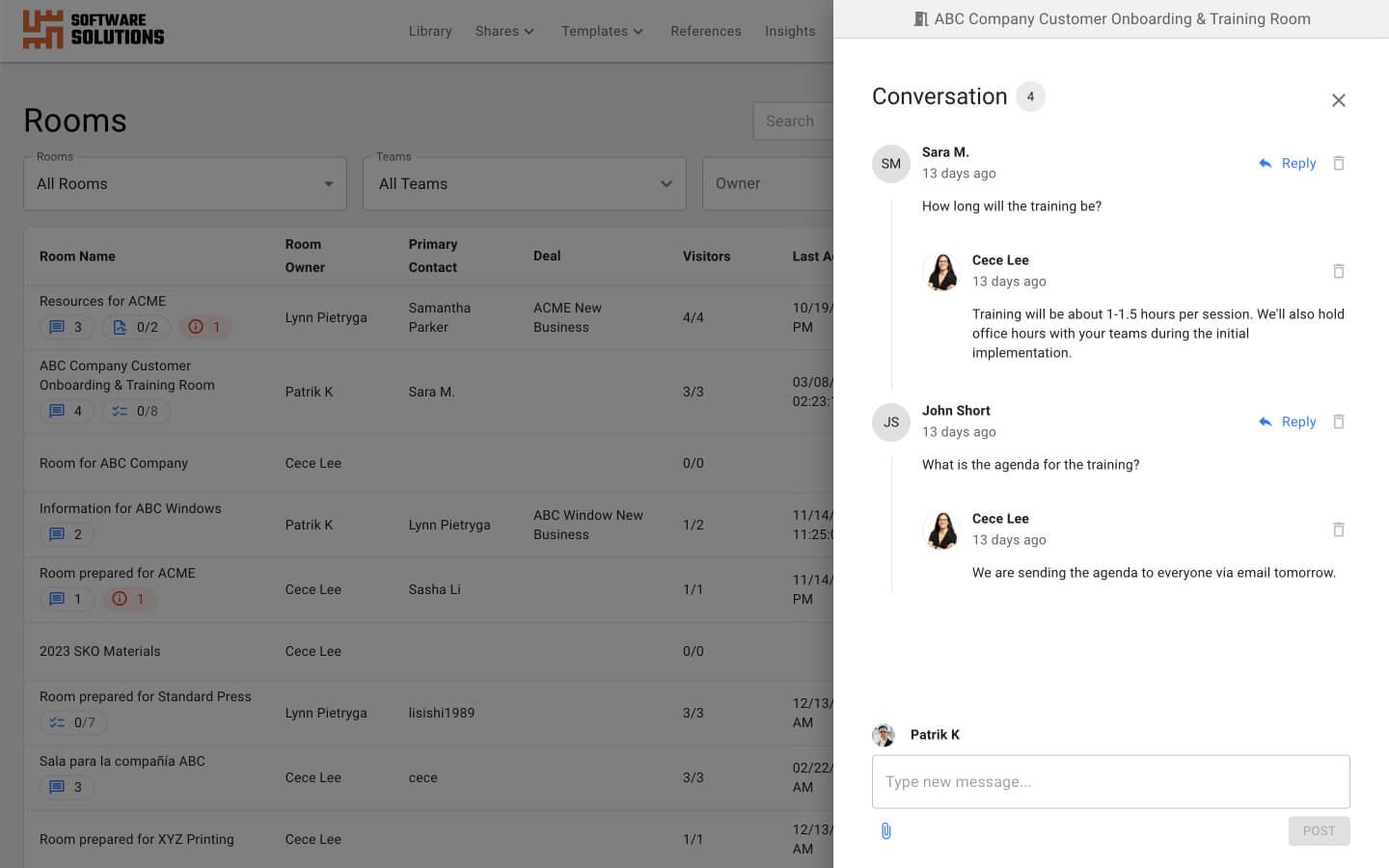Click the Software Solutions logo
The height and width of the screenshot is (868, 1389).
coord(93,30)
